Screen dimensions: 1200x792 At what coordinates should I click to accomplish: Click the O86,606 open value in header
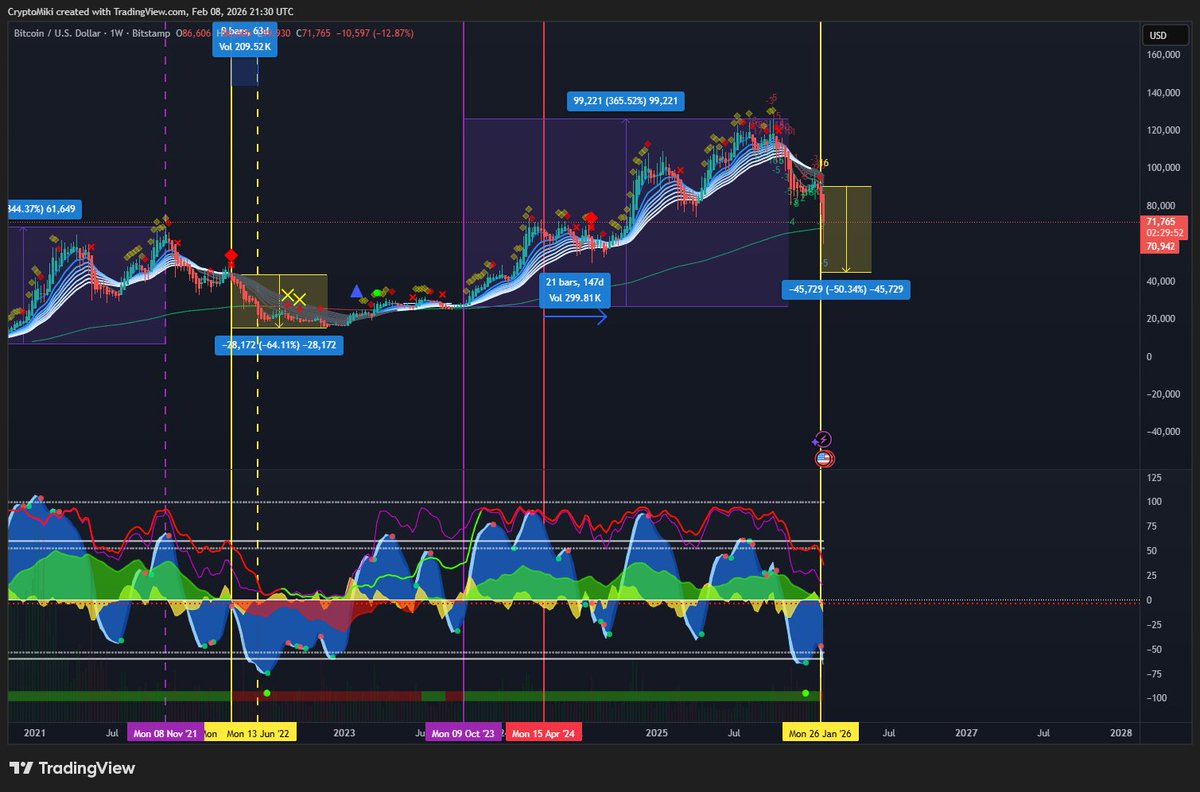[x=192, y=34]
